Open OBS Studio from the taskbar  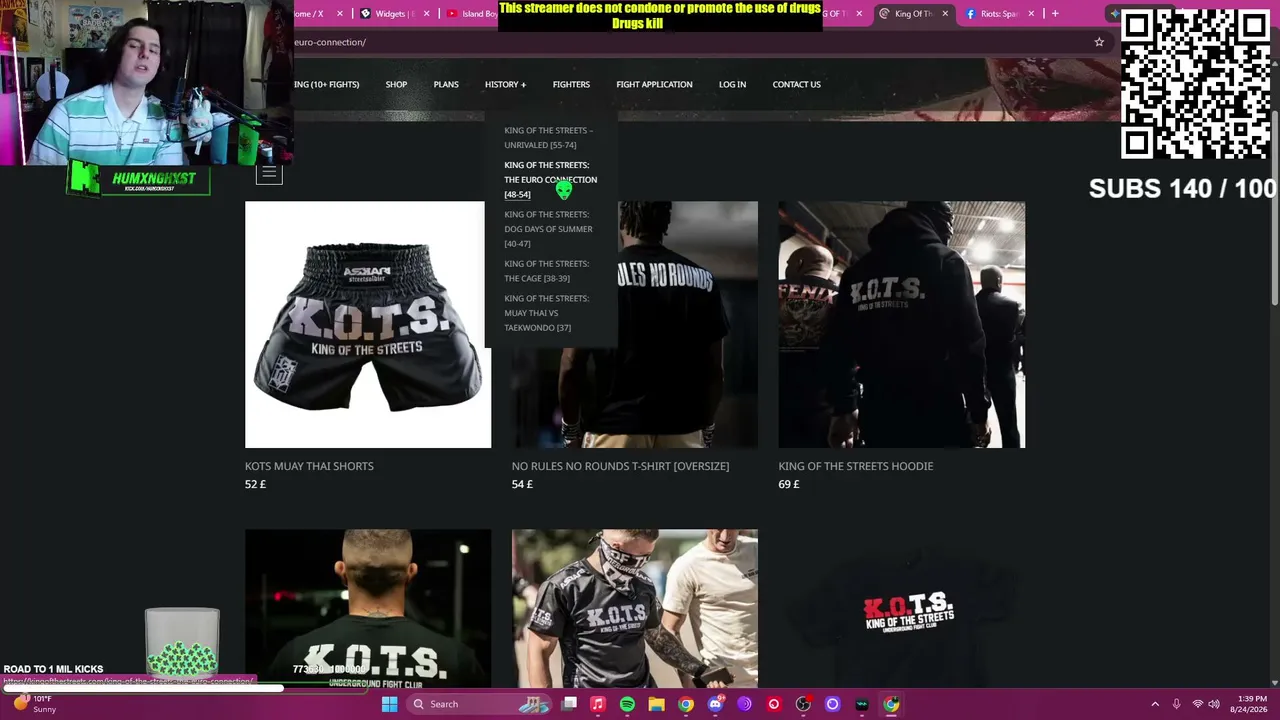pyautogui.click(x=803, y=704)
